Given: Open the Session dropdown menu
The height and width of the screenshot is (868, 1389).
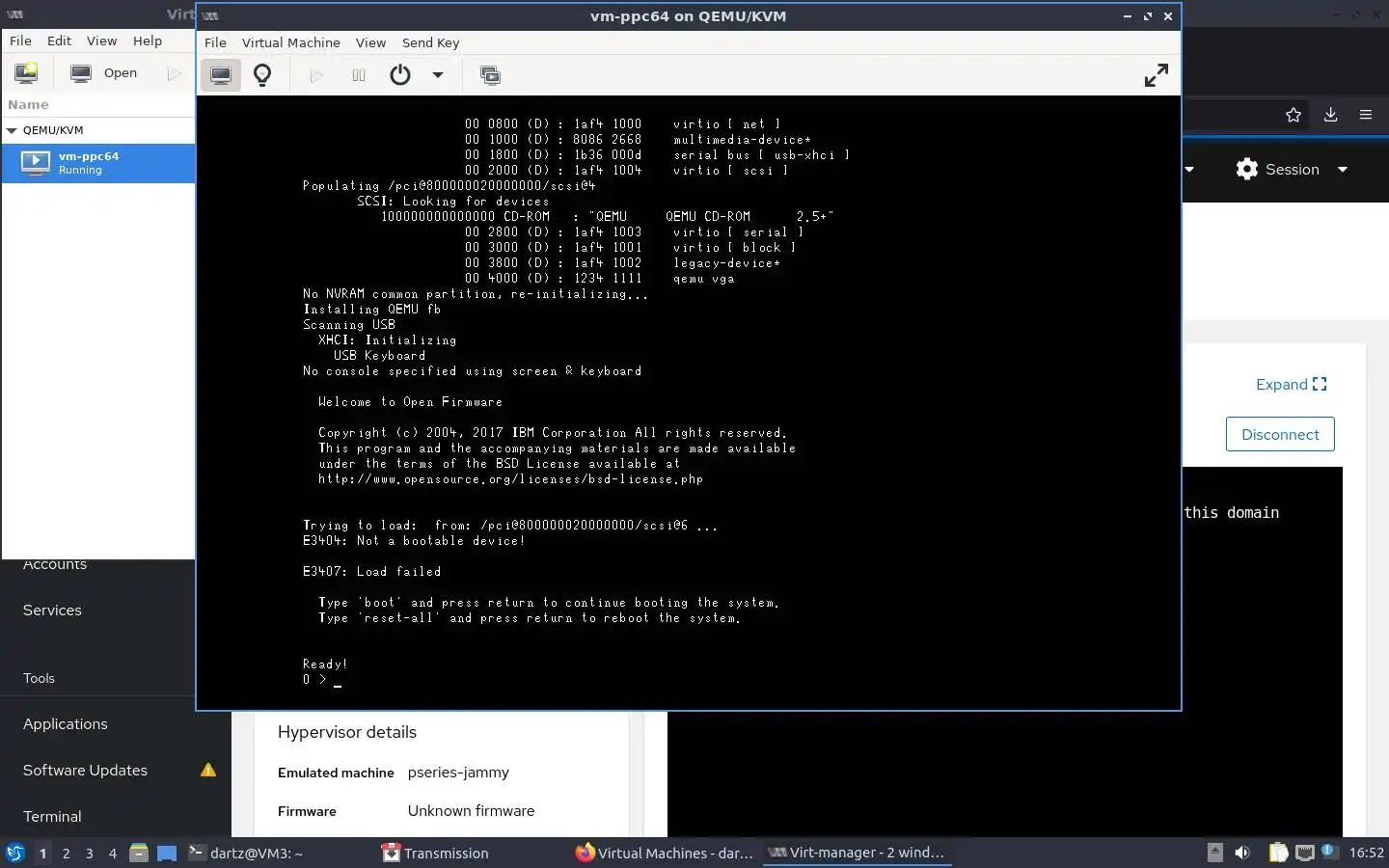Looking at the screenshot, I should [x=1292, y=170].
